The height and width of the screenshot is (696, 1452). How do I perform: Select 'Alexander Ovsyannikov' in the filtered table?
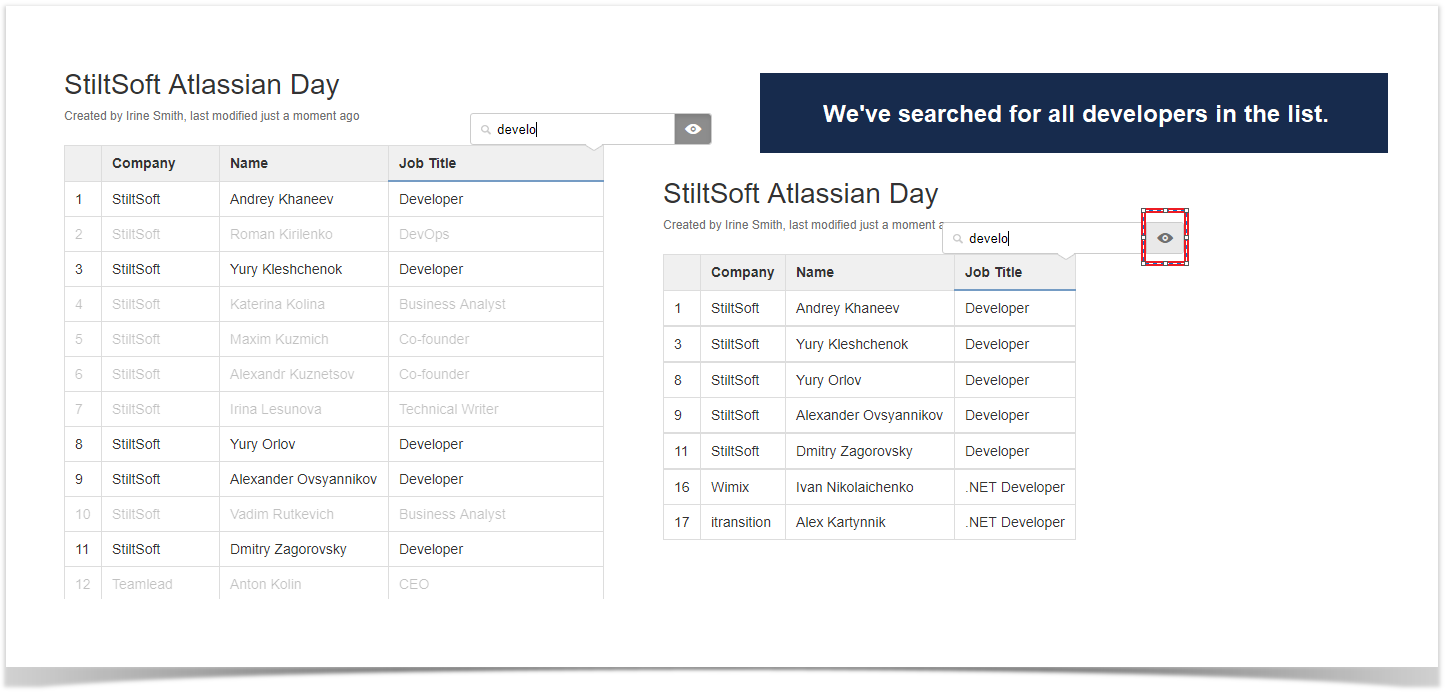pos(870,415)
